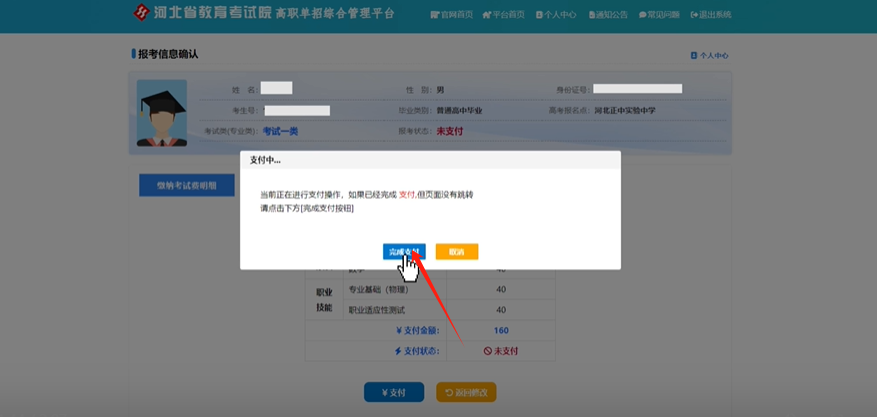Click the 考试一类 exam category text

coord(280,131)
